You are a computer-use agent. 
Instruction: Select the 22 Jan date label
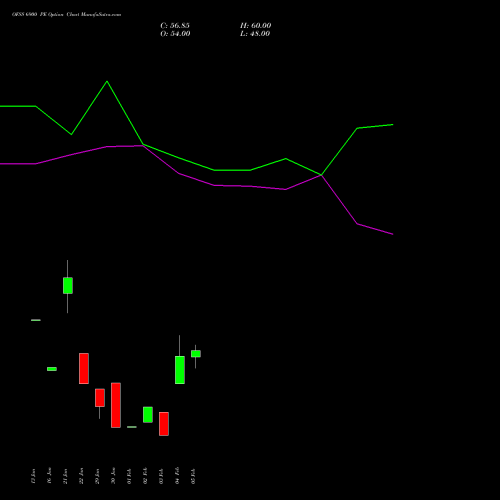(82, 476)
